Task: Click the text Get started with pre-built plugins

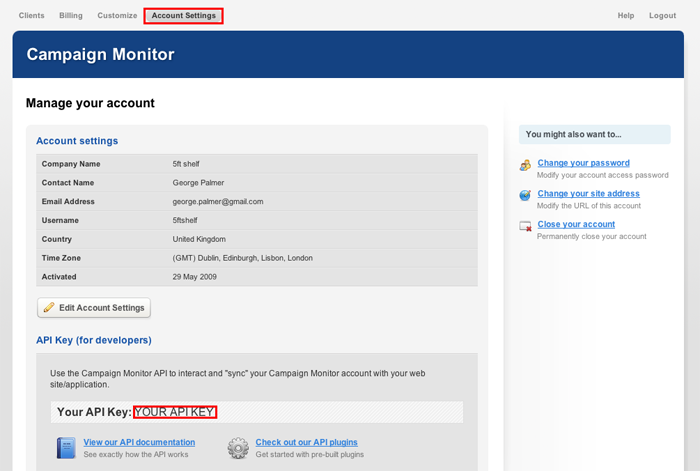Action: [x=309, y=454]
